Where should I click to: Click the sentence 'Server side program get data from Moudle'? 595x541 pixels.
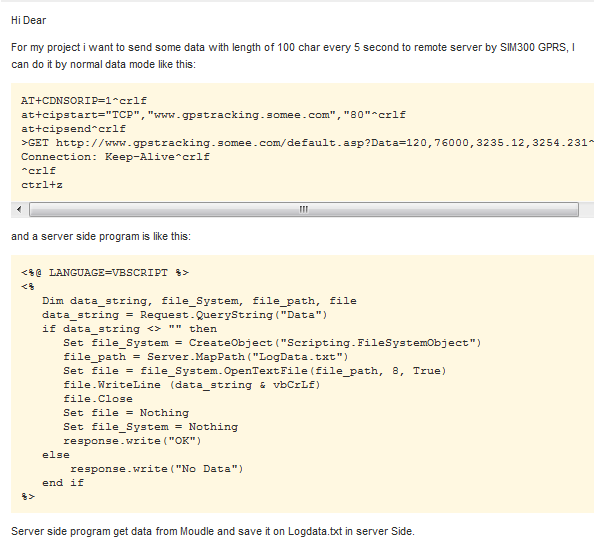[212, 532]
